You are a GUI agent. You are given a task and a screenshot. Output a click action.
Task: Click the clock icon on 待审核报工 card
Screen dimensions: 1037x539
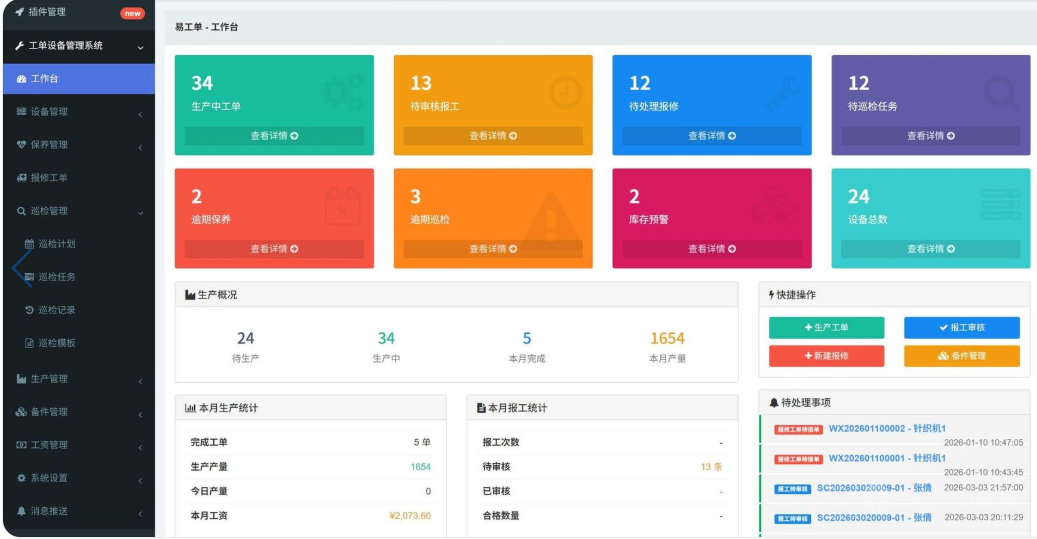564,93
